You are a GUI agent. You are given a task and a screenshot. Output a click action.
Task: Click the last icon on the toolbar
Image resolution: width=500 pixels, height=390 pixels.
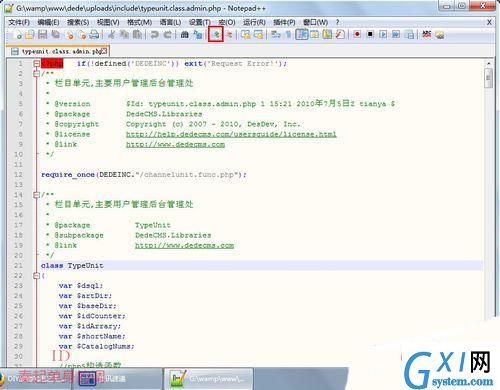point(440,35)
